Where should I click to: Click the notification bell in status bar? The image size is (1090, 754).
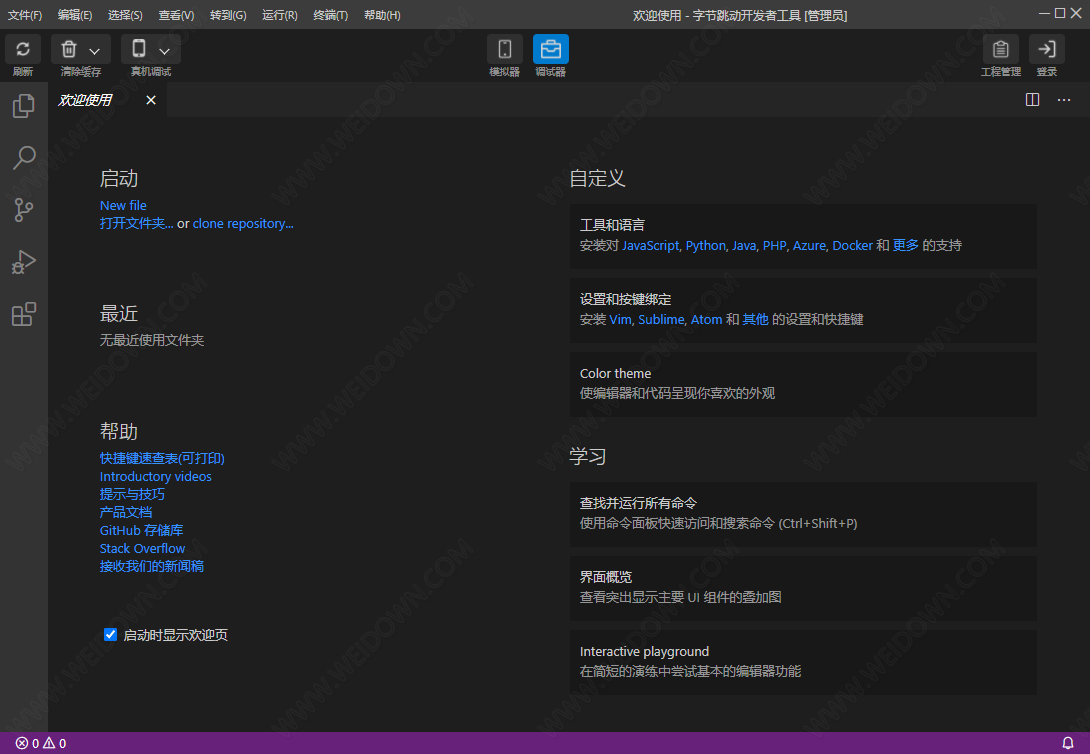click(1068, 743)
